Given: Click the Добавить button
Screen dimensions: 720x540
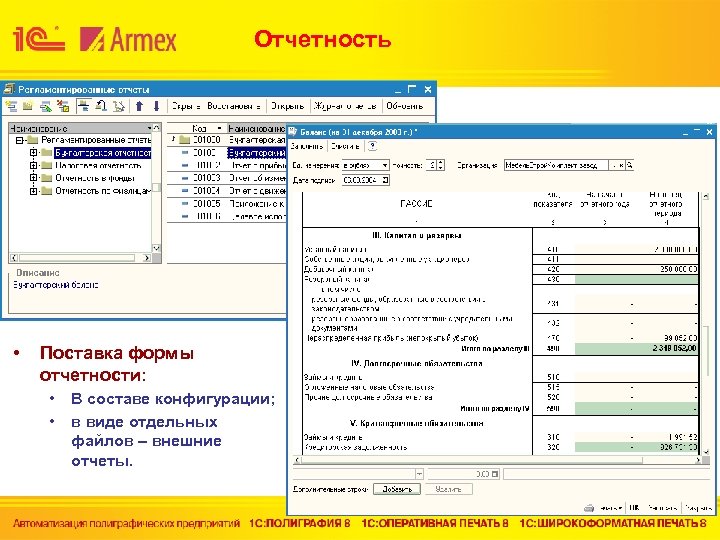Looking at the screenshot, I should (397, 489).
